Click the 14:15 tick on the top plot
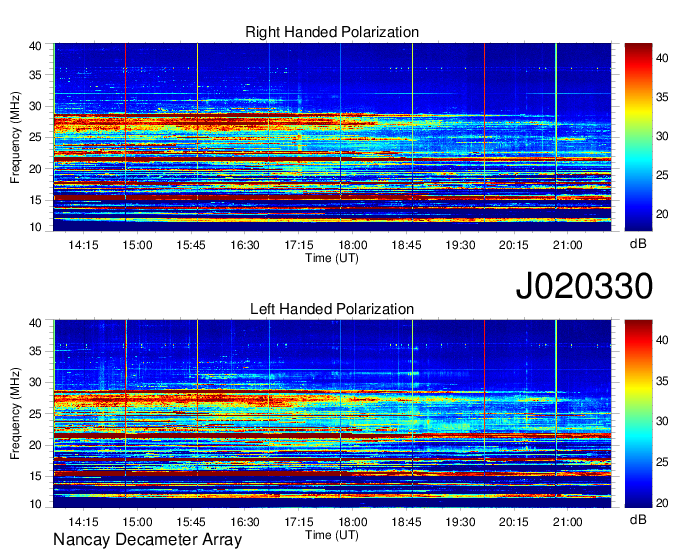Viewport: 680px width, 552px height. 83,245
